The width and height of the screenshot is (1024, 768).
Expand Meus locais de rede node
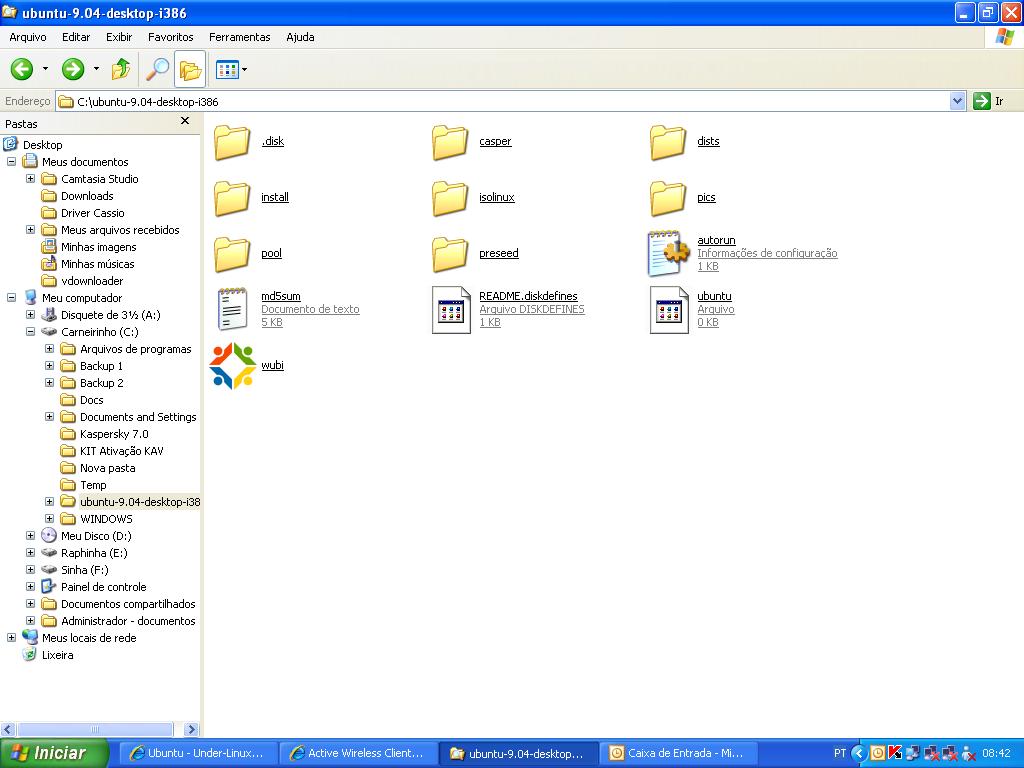pos(11,637)
